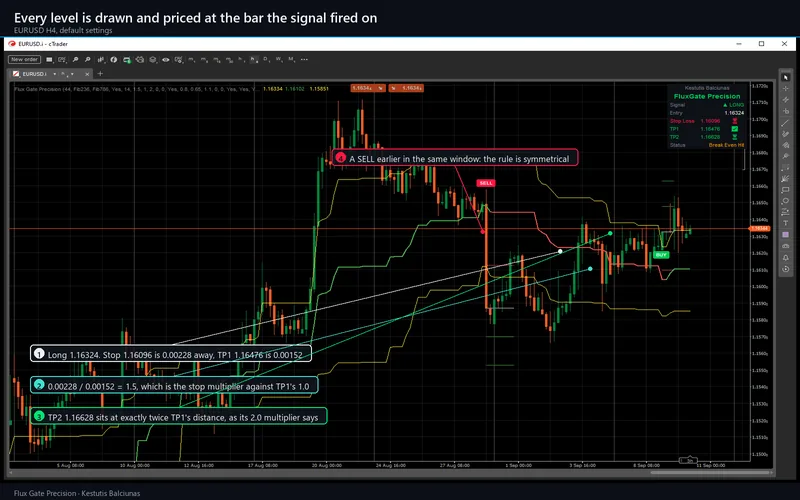Click the green BUY signal marker

661,255
